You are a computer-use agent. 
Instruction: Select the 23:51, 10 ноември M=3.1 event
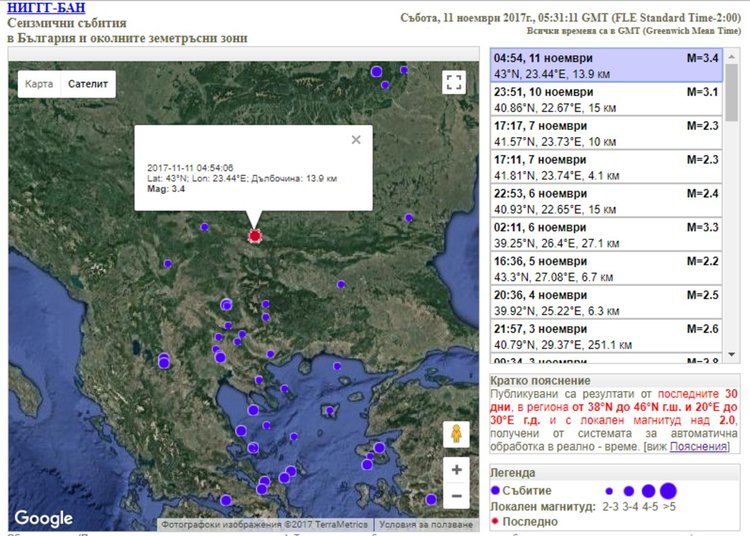click(x=606, y=100)
